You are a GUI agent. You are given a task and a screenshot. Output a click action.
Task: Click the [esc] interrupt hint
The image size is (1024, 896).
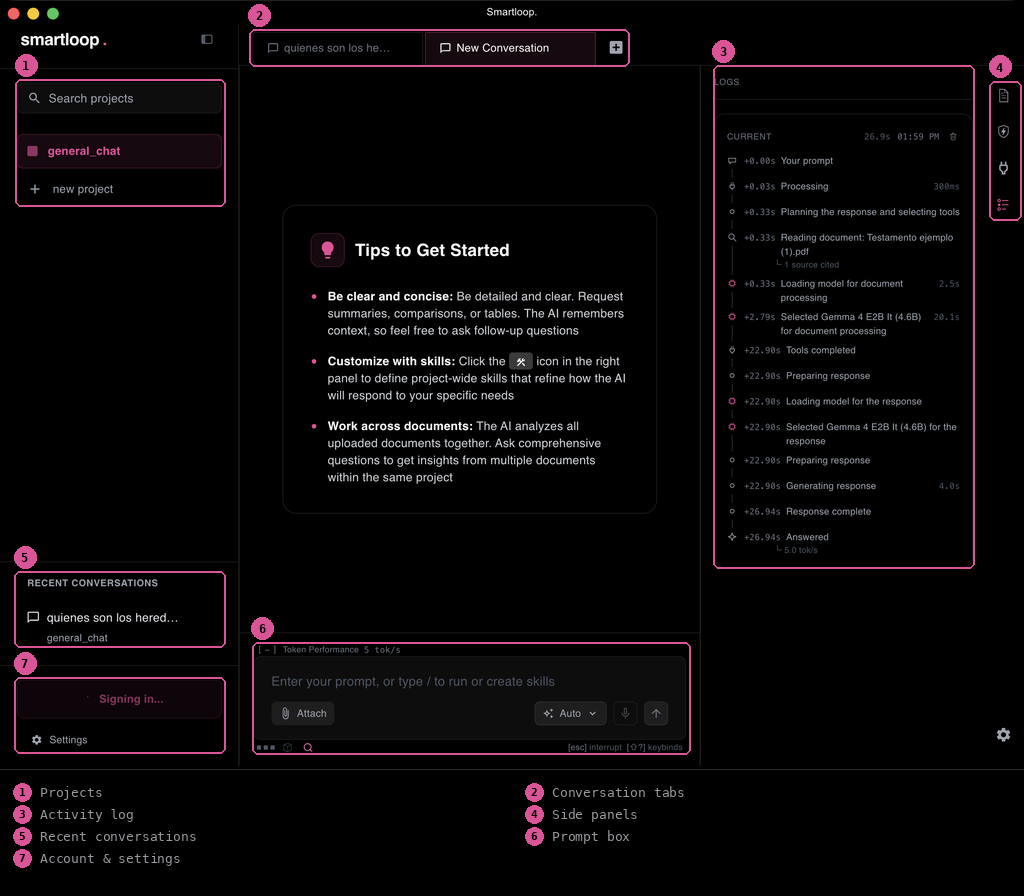pos(594,747)
